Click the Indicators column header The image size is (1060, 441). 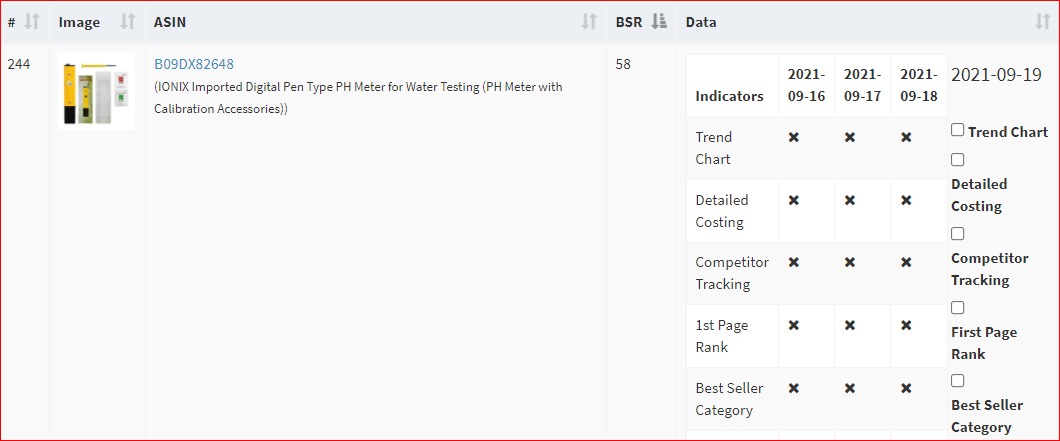(729, 96)
